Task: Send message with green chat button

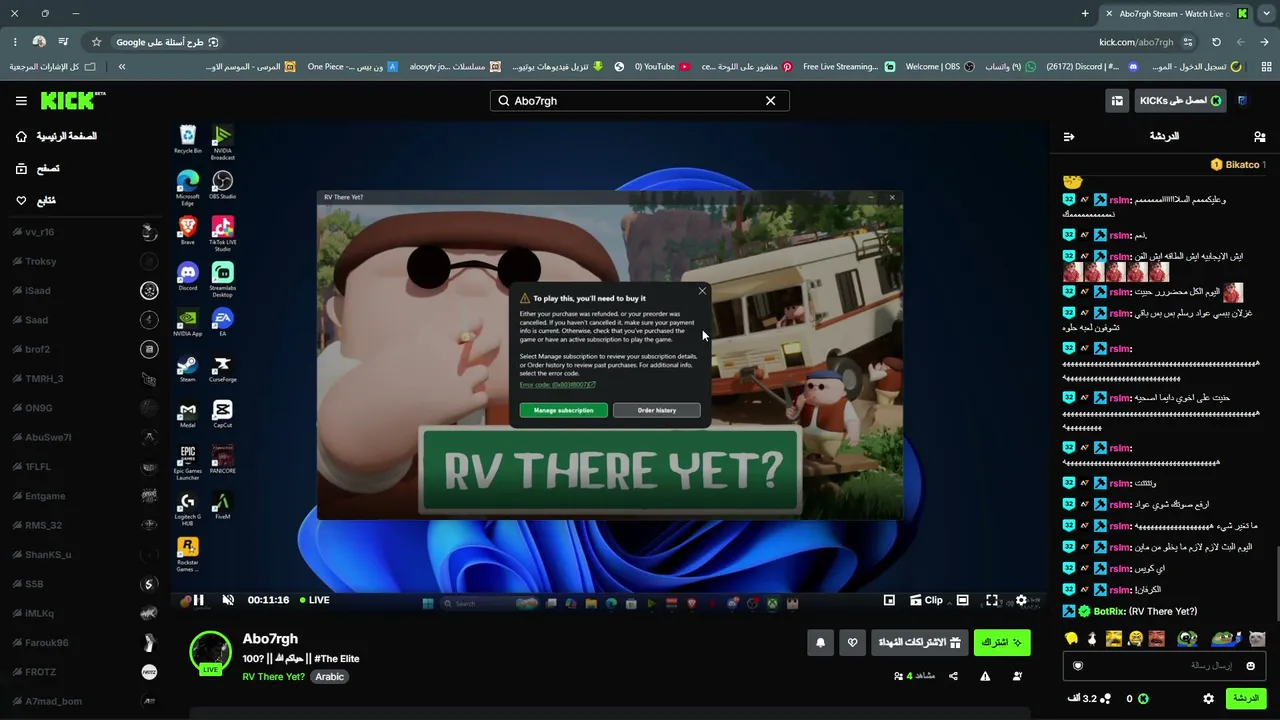Action: (x=1246, y=698)
